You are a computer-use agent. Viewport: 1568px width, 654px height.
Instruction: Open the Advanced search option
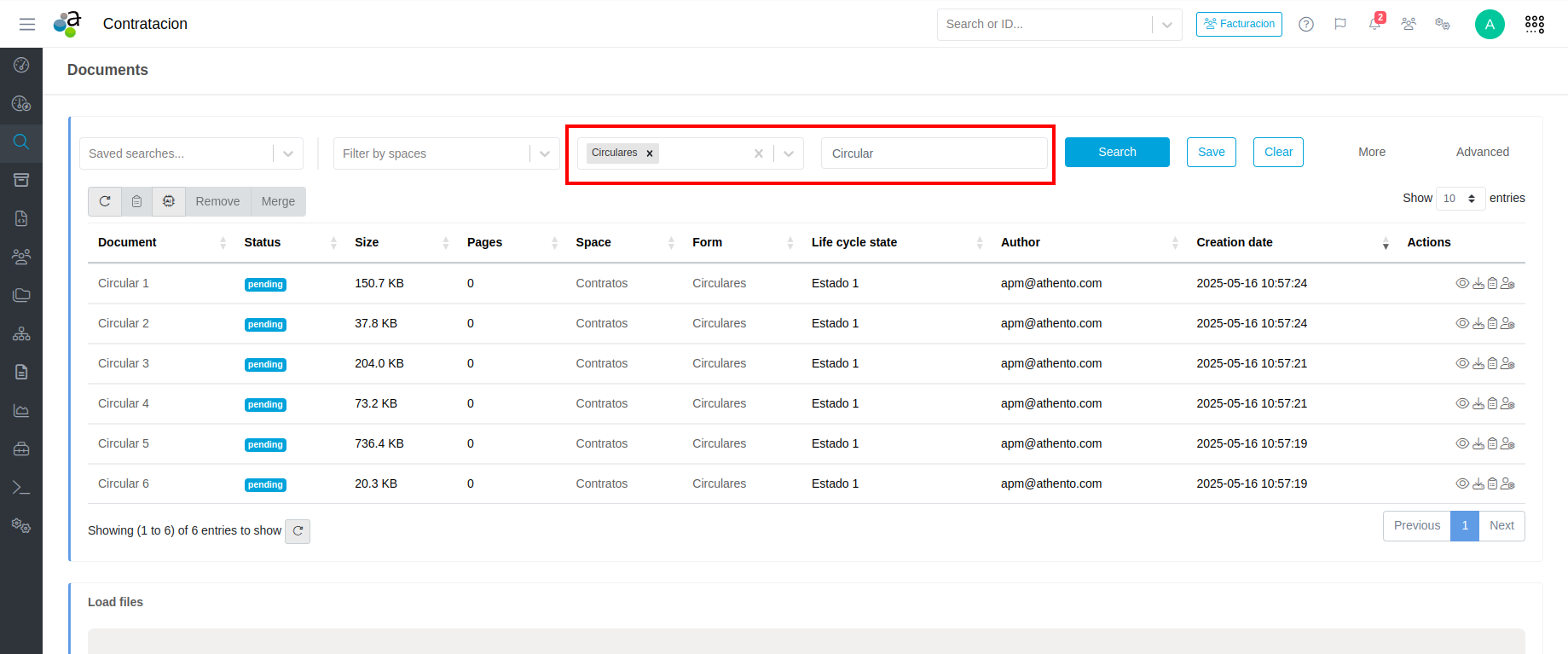1482,152
